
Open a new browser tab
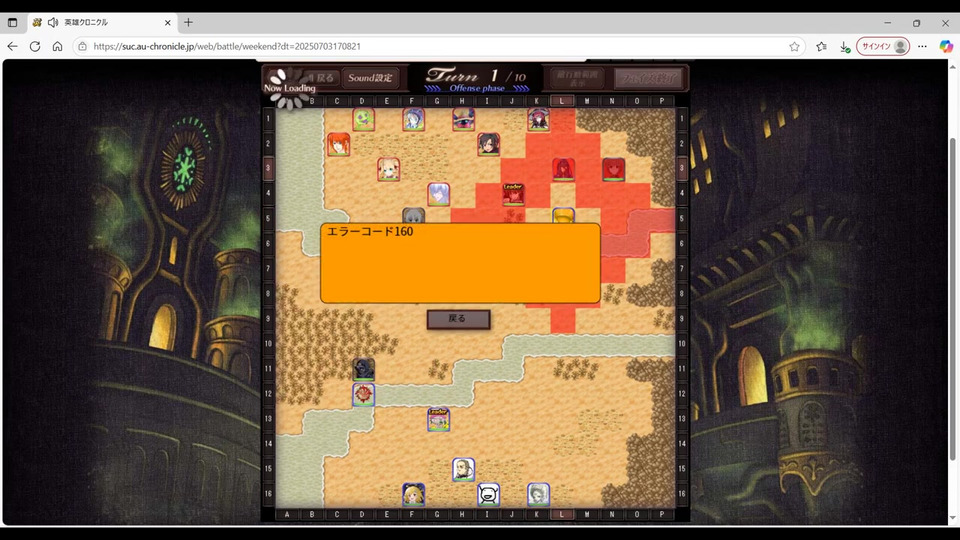click(x=188, y=23)
